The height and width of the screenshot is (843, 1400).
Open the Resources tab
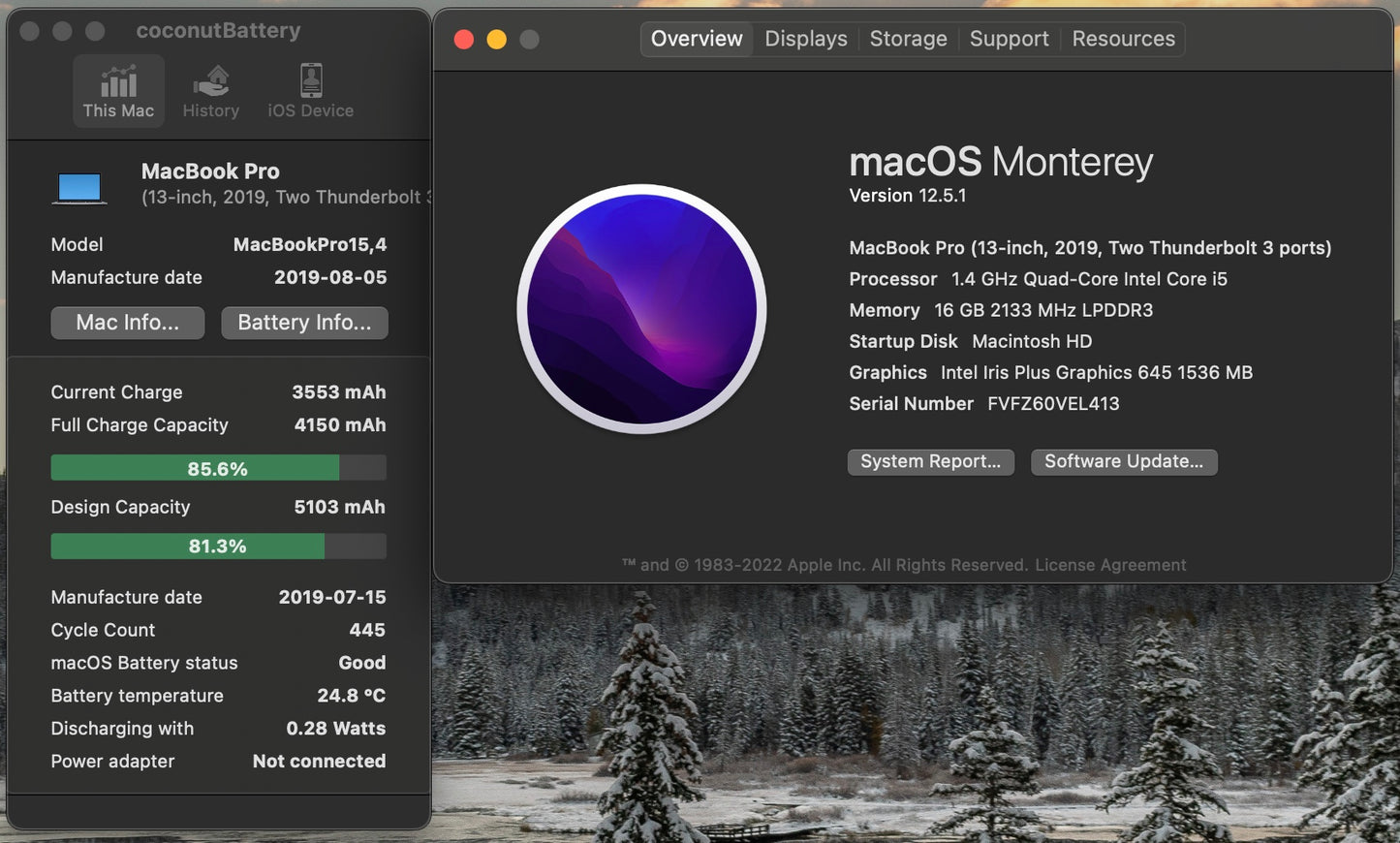pos(1123,39)
